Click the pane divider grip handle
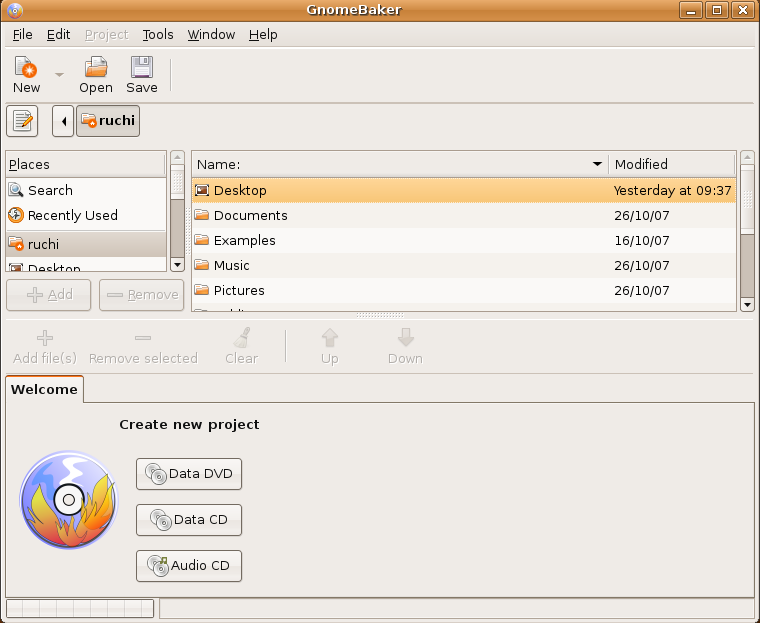The height and width of the screenshot is (623, 760). (x=380, y=315)
